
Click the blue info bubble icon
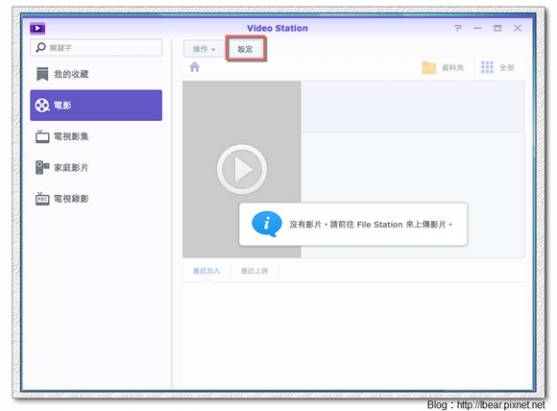(266, 224)
